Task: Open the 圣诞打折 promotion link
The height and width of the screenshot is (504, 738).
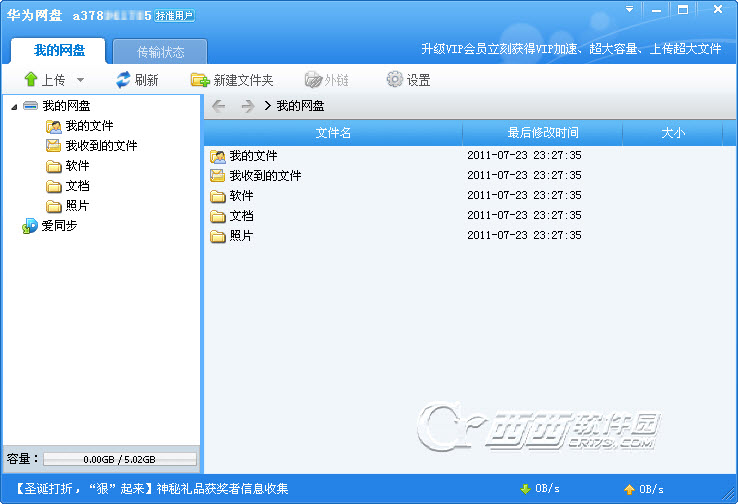Action: [x=152, y=488]
